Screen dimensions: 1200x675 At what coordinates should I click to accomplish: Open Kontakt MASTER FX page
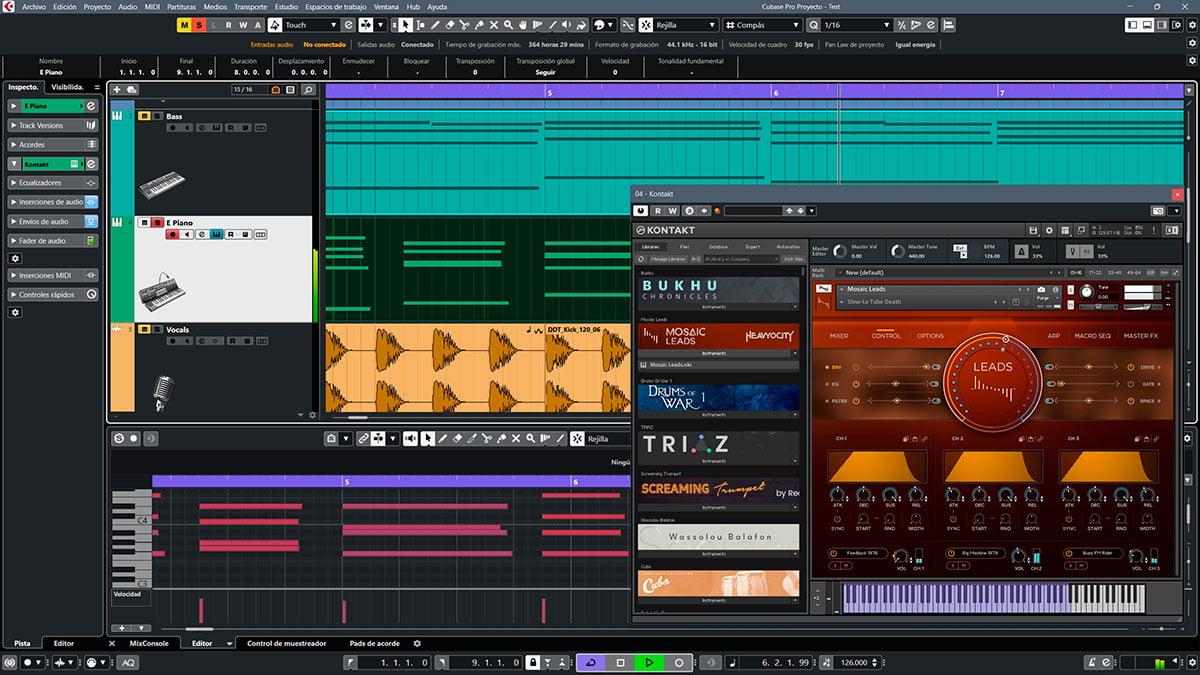(1140, 336)
